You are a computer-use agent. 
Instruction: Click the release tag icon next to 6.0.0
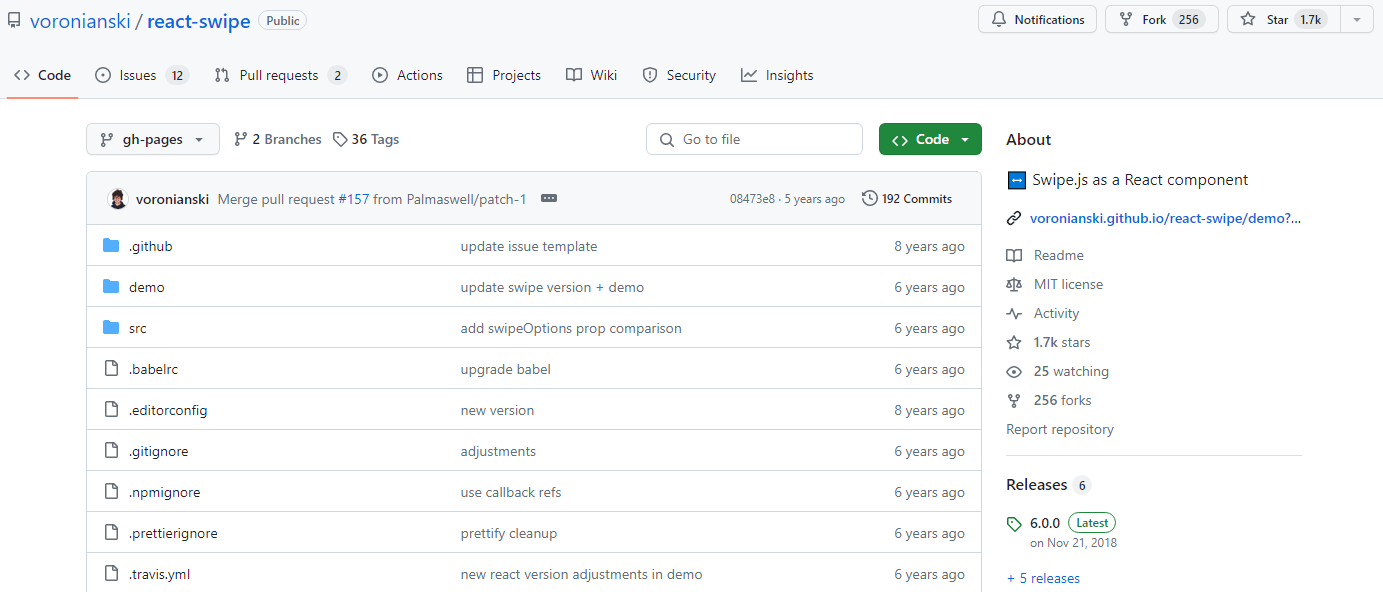tap(1015, 522)
